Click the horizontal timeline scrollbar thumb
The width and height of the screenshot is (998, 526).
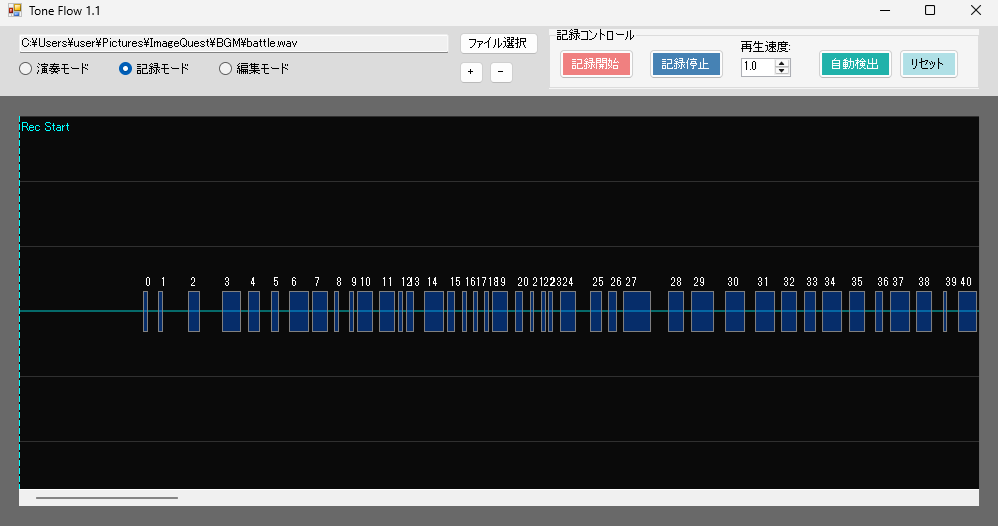[107, 498]
